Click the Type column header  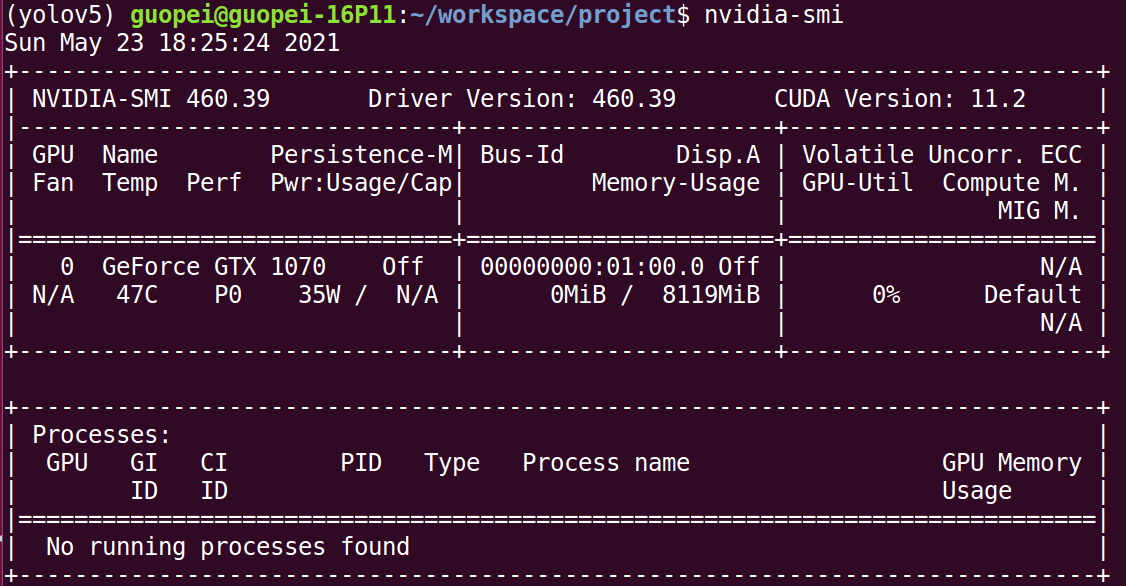tap(452, 463)
